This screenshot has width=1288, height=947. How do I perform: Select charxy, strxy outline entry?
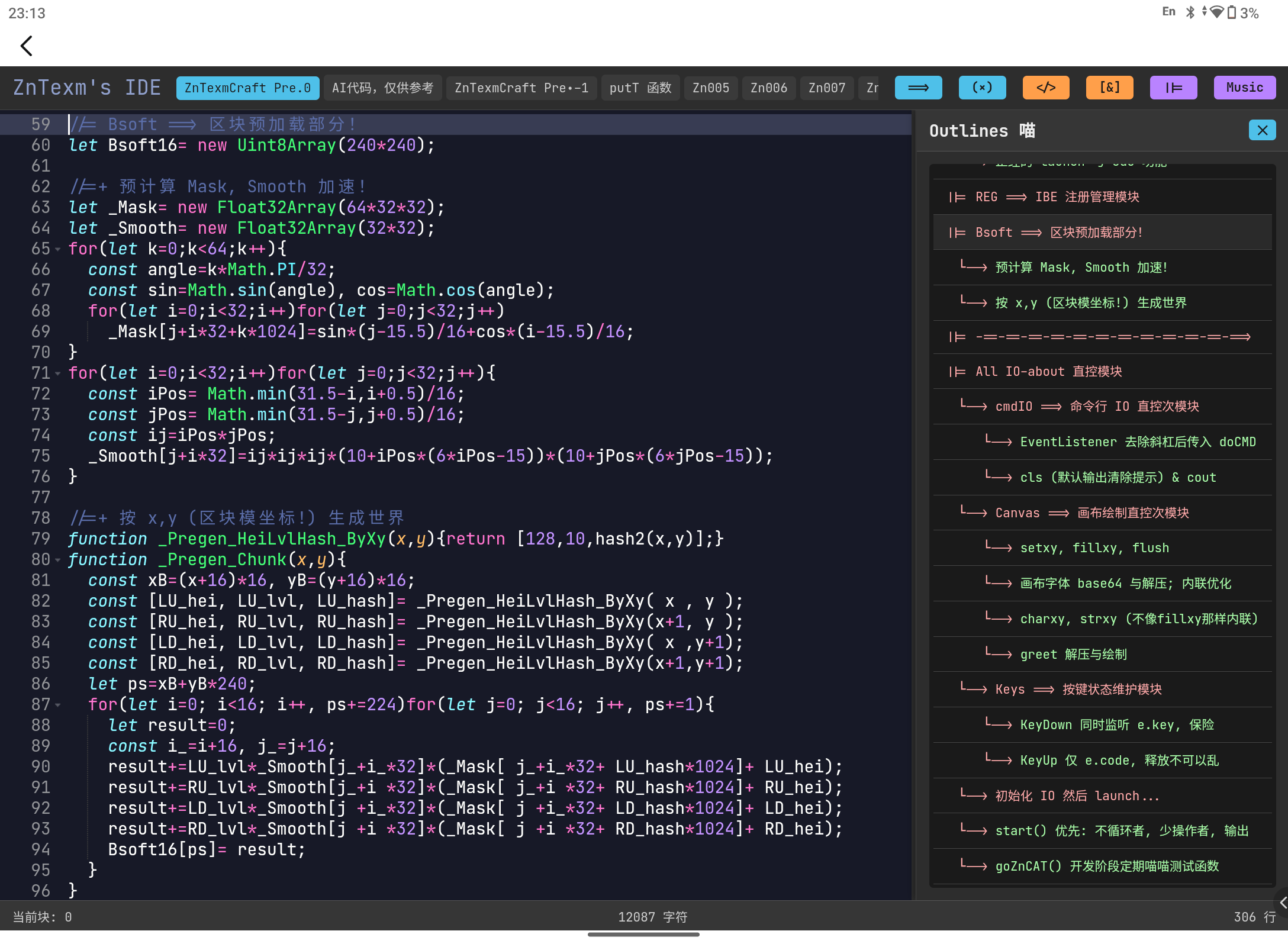tap(1102, 619)
